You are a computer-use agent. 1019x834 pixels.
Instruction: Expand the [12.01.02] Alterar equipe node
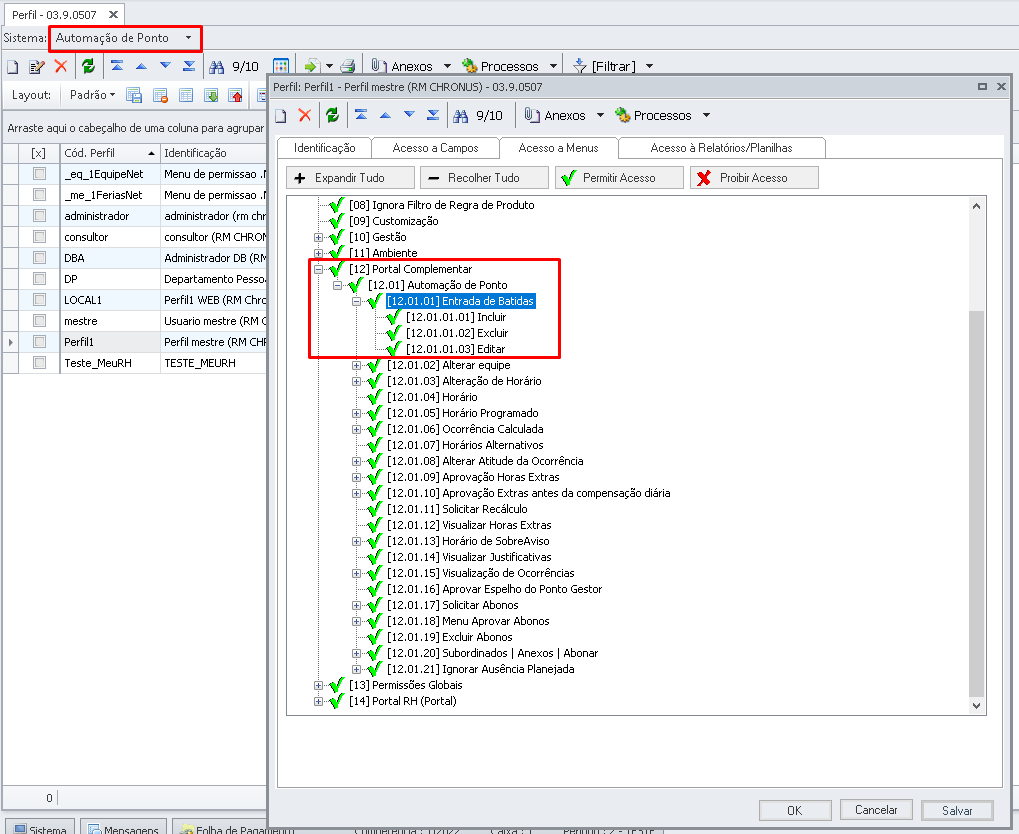pos(356,365)
